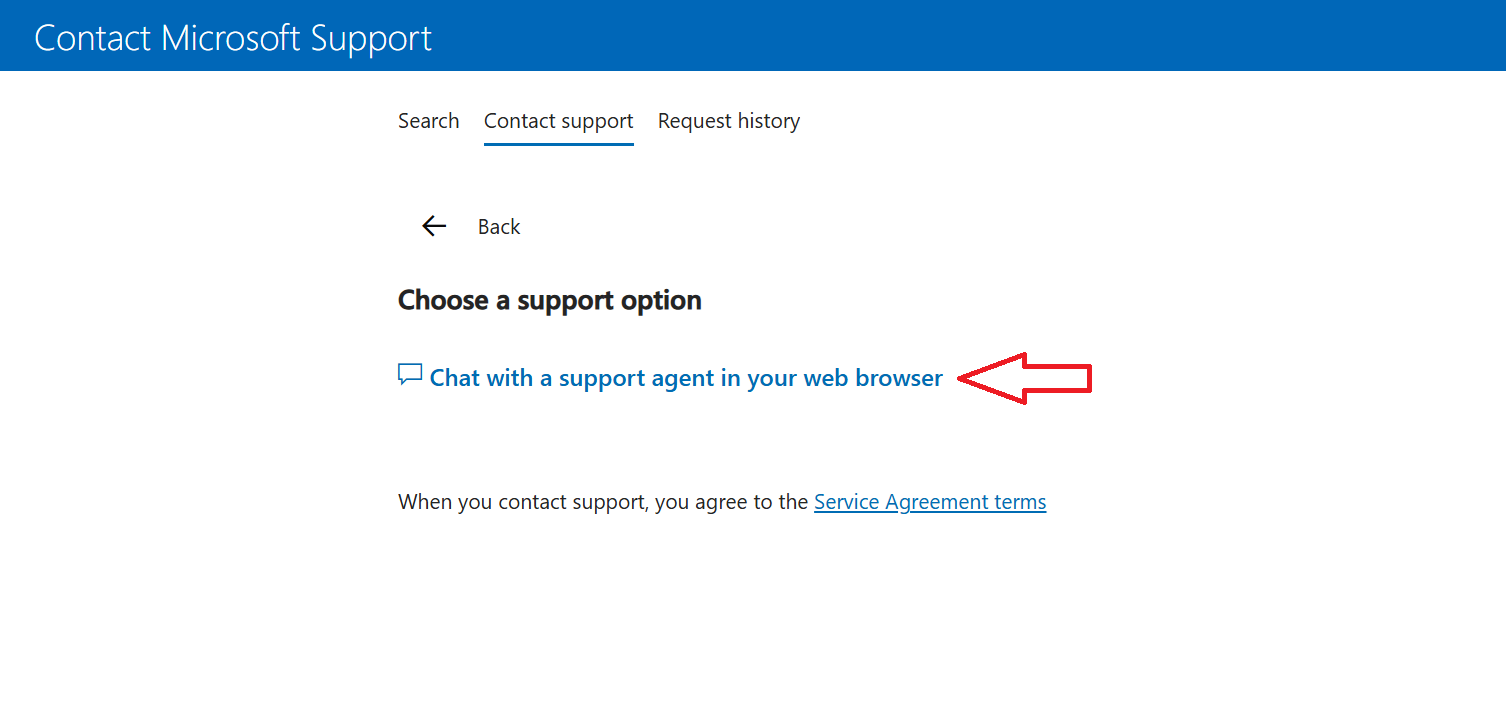Click the Back label text
Image resolution: width=1506 pixels, height=727 pixels.
coord(499,226)
